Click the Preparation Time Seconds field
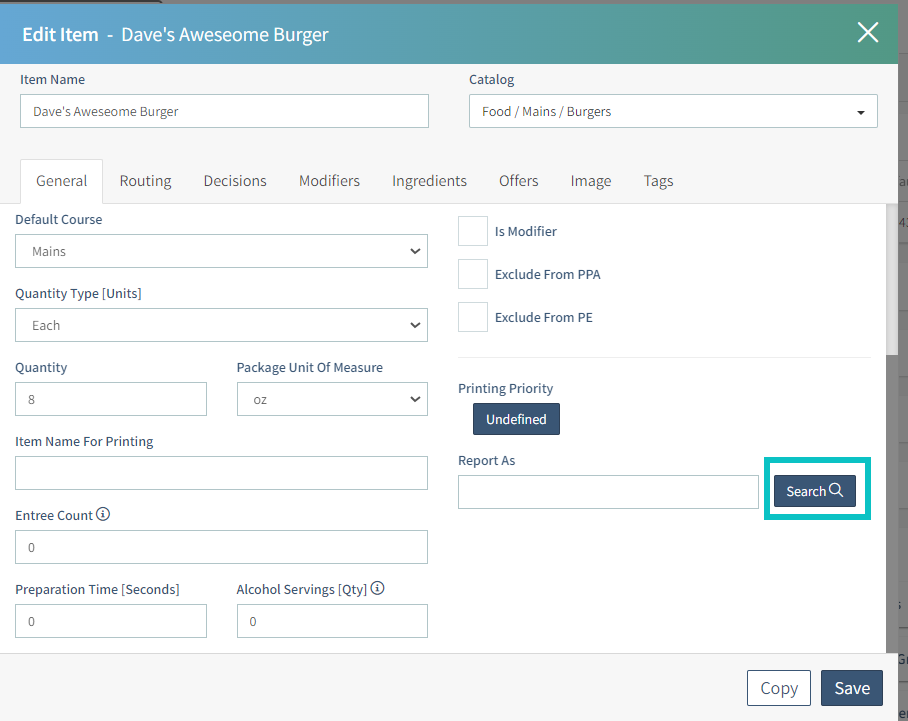Viewport: 908px width, 721px height. tap(111, 621)
